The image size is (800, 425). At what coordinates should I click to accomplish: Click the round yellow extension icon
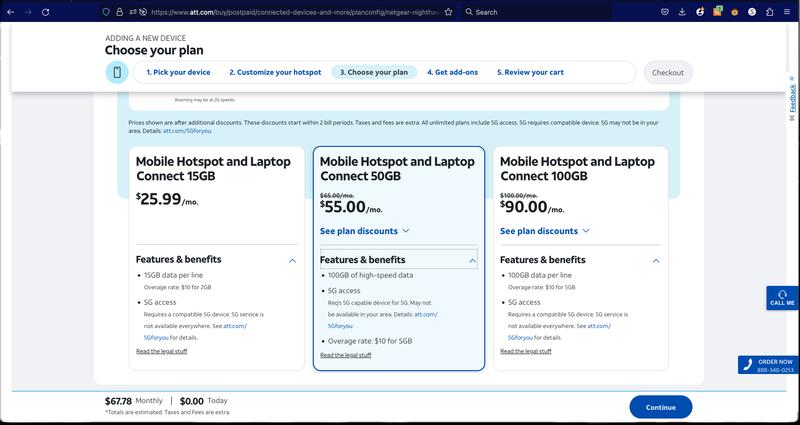coord(735,12)
